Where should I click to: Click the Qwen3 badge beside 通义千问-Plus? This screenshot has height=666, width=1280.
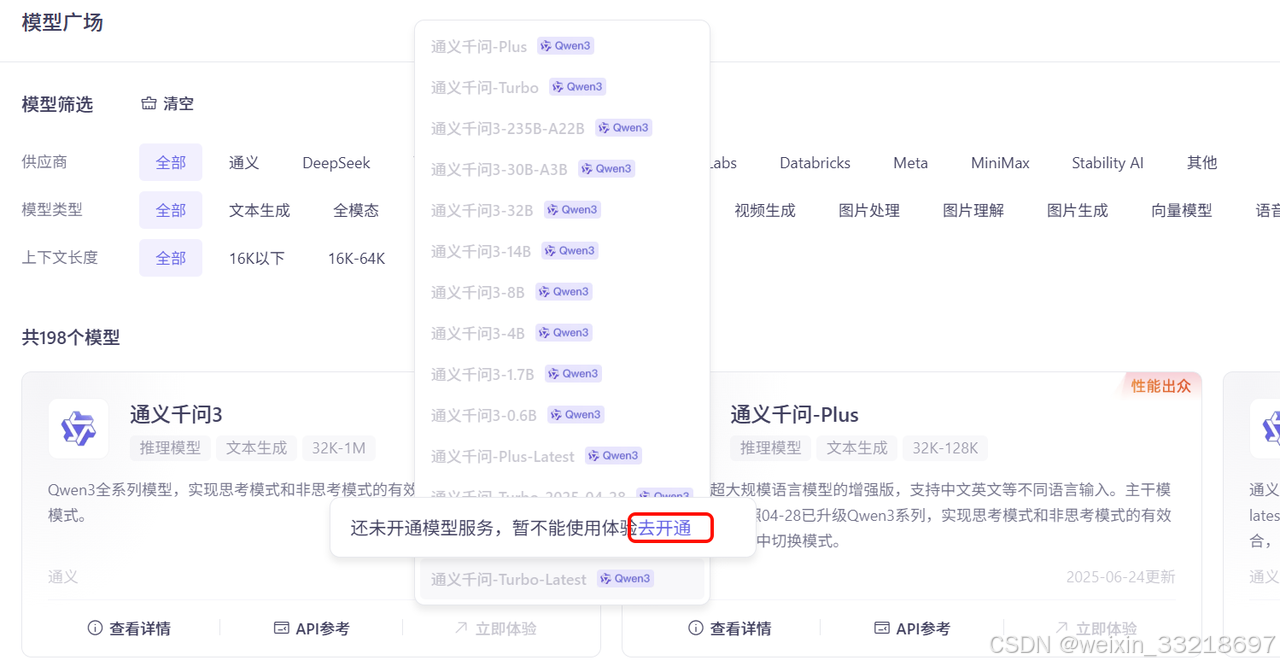(x=565, y=45)
